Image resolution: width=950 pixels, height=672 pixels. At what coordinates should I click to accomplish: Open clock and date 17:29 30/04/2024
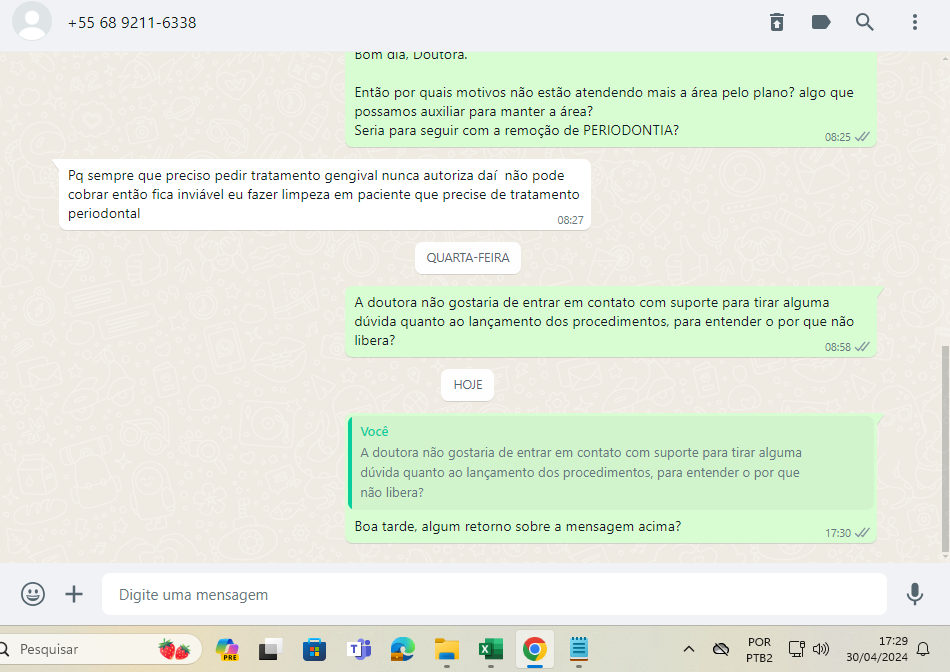tap(877, 649)
